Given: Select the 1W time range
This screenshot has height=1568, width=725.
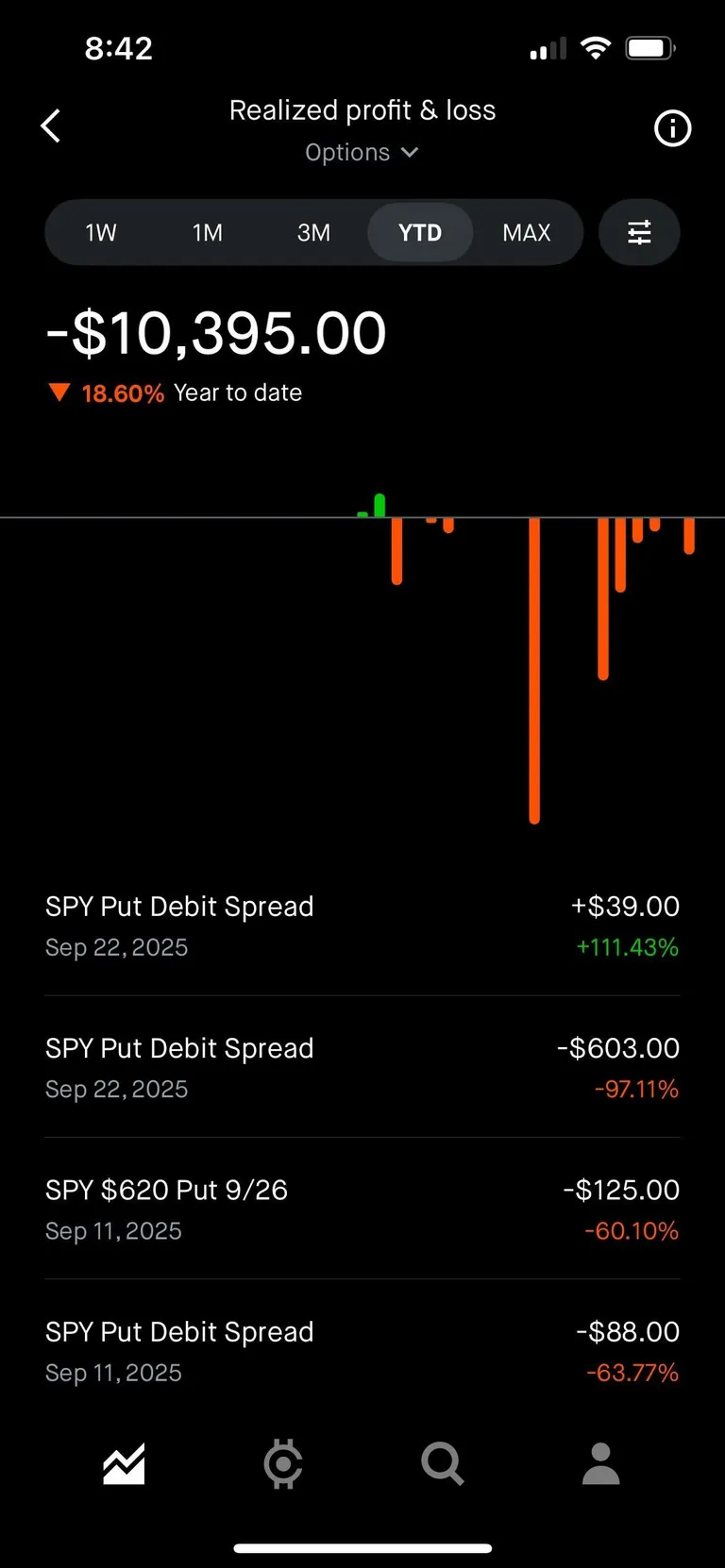Looking at the screenshot, I should [x=101, y=232].
